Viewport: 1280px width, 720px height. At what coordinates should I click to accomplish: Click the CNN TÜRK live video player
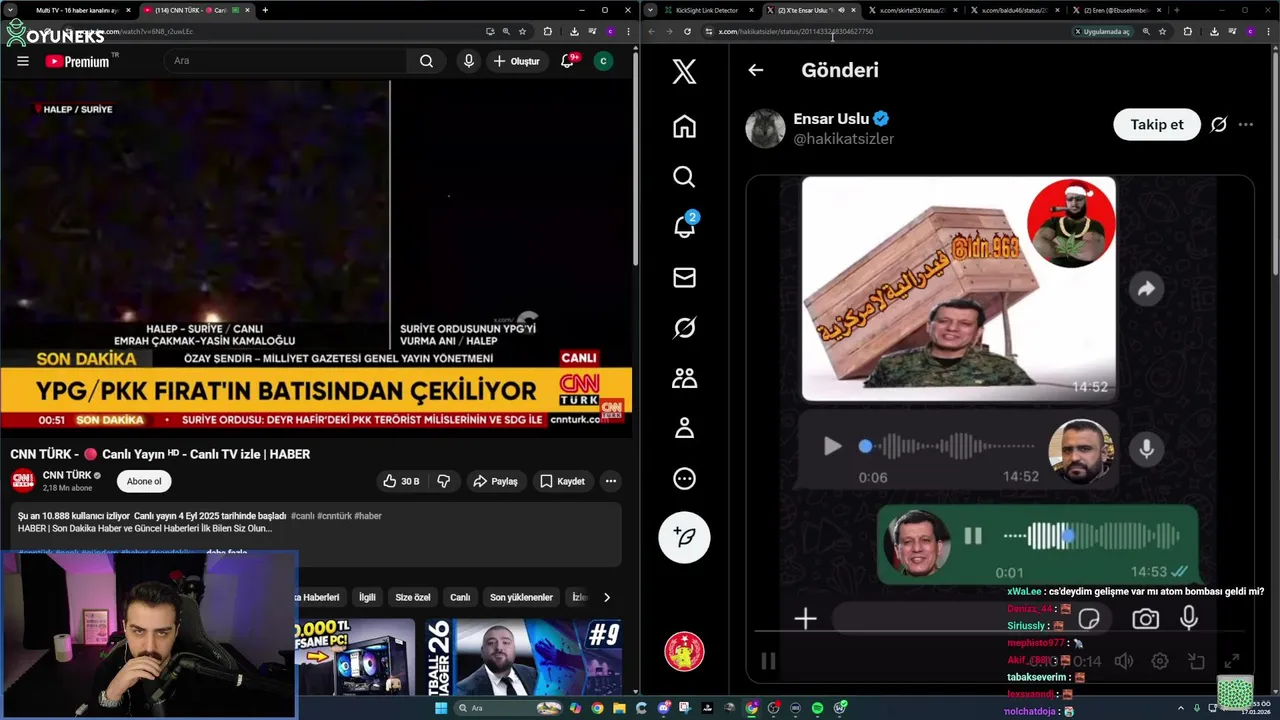tap(316, 258)
